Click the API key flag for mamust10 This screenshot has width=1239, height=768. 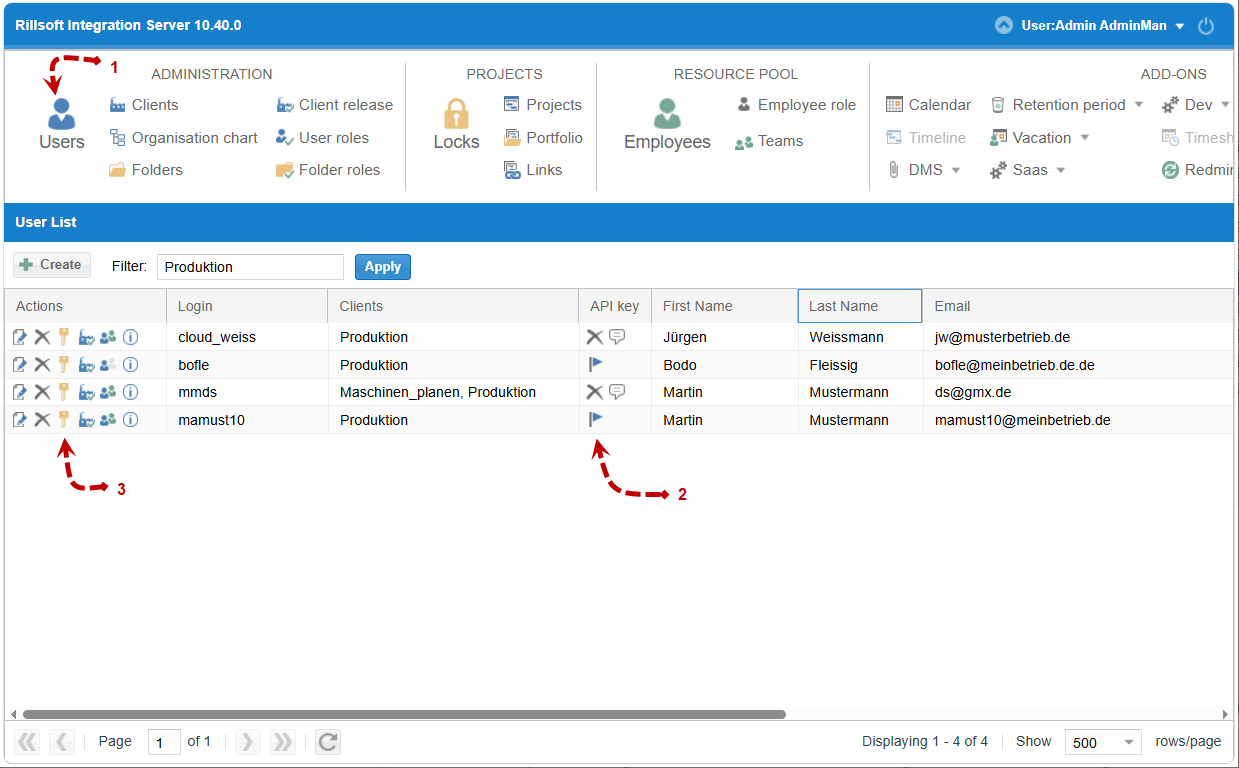tap(596, 420)
